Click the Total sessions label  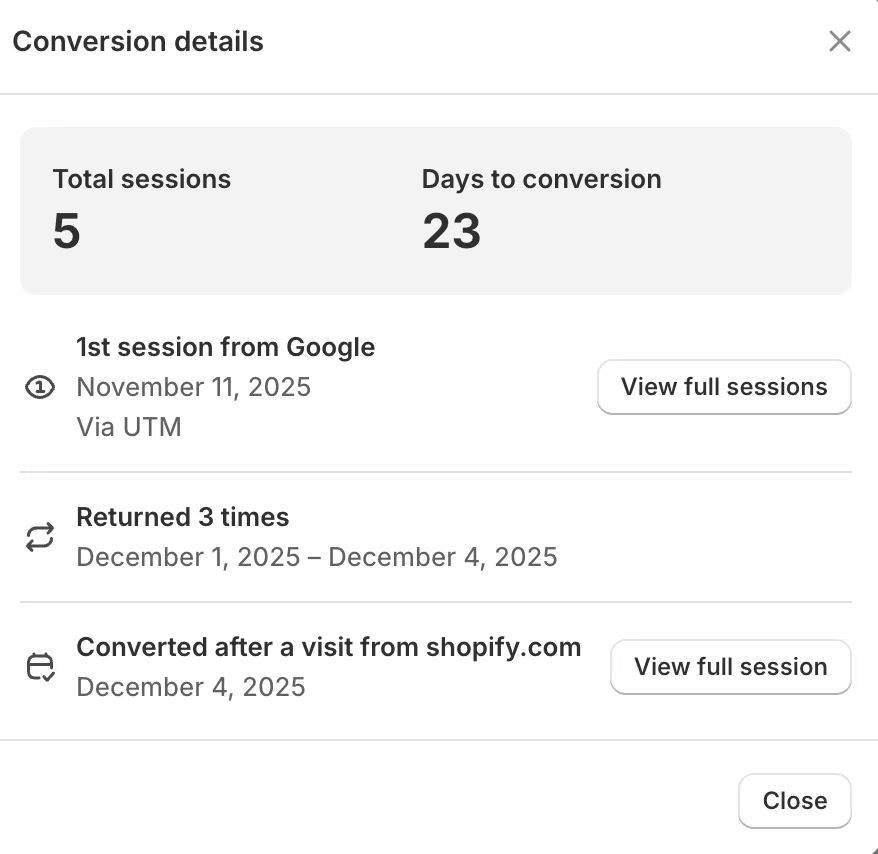142,179
